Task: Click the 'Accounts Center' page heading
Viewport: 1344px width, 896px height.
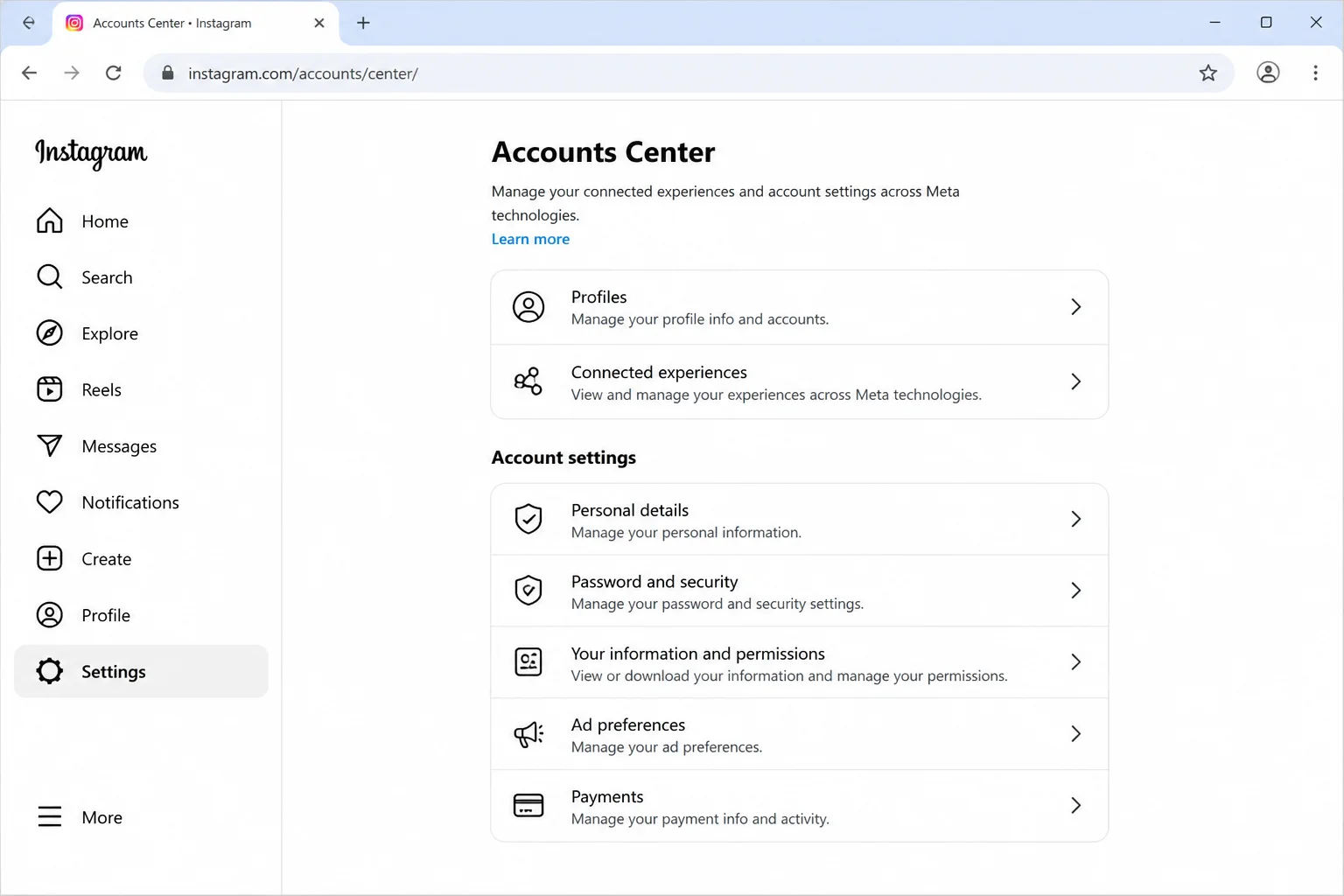Action: click(603, 152)
